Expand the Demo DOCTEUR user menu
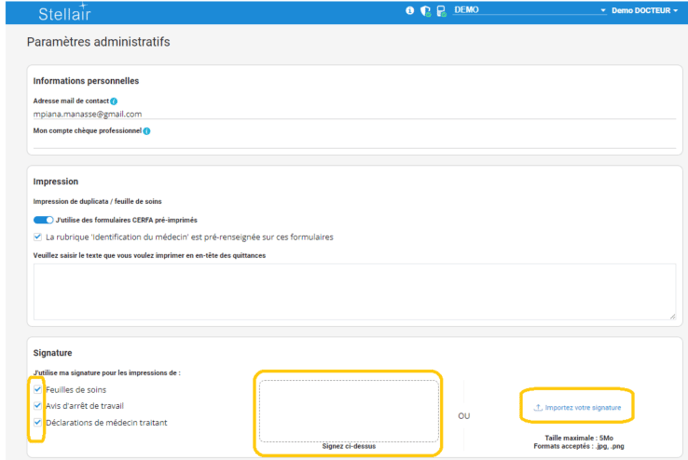The width and height of the screenshot is (688, 460). tap(645, 10)
